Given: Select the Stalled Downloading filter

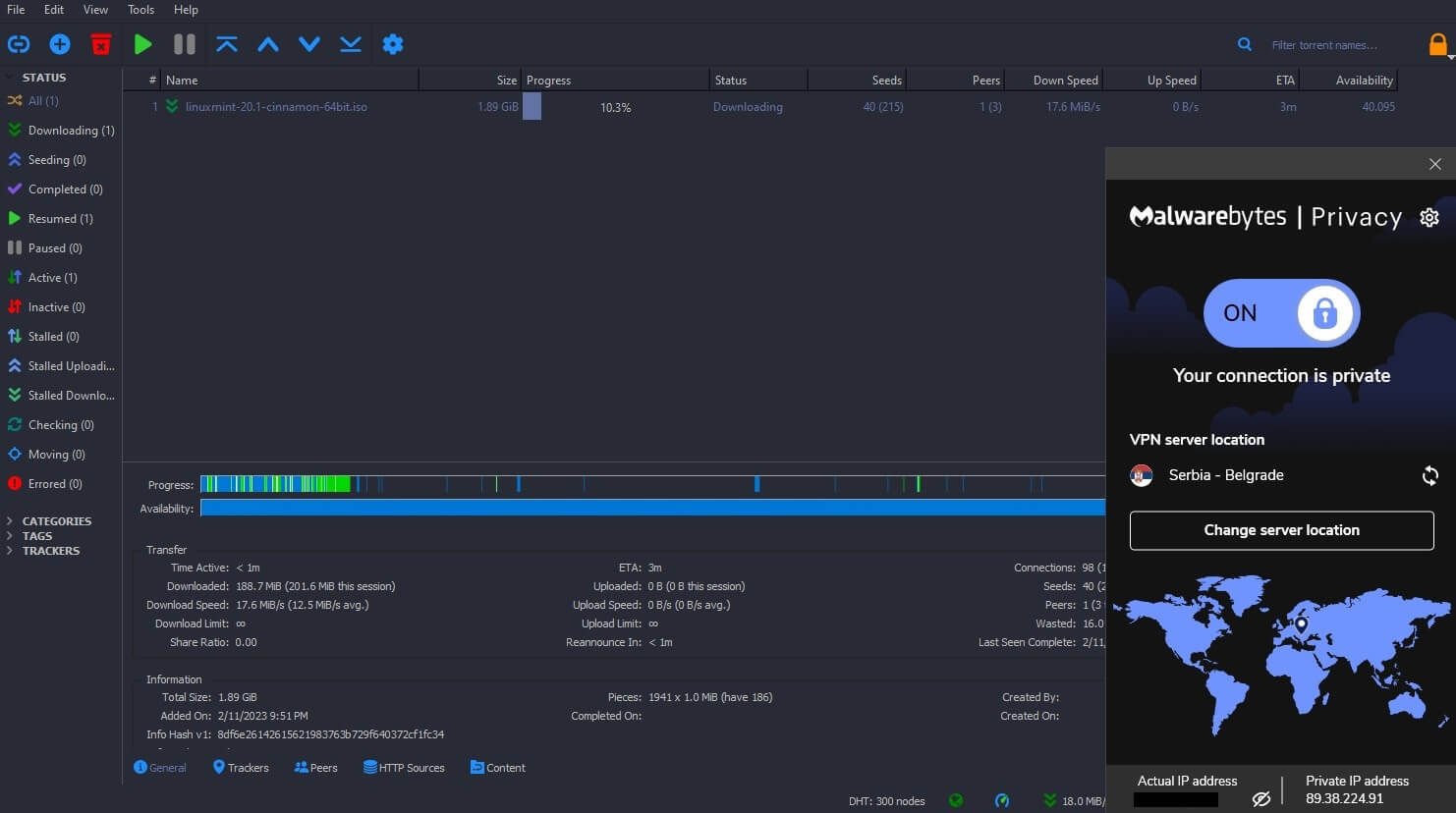Looking at the screenshot, I should (61, 395).
